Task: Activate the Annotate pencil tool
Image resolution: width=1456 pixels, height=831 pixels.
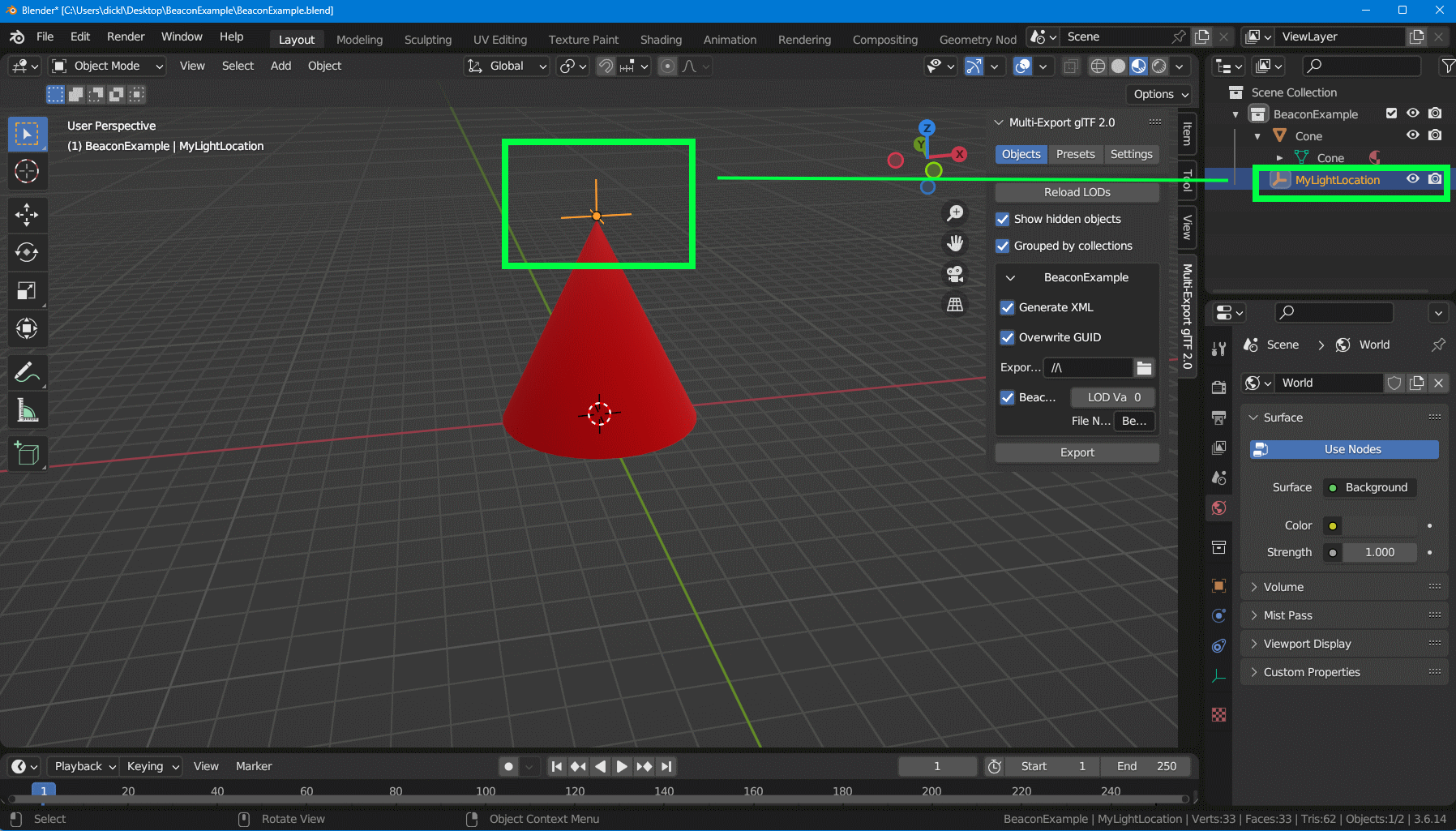Action: pyautogui.click(x=27, y=372)
